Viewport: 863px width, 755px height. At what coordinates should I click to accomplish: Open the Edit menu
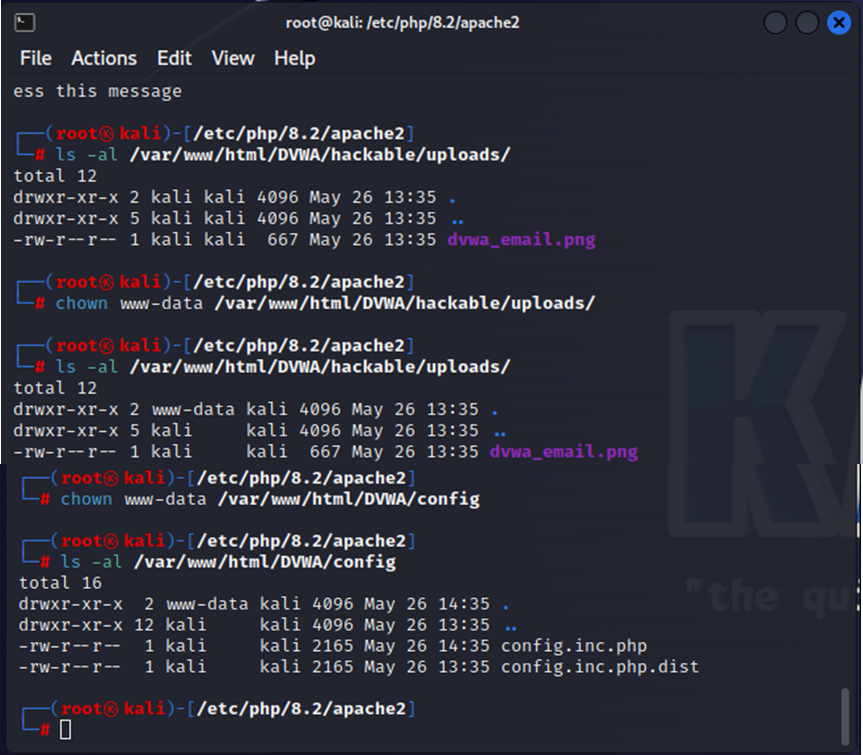pyautogui.click(x=174, y=58)
